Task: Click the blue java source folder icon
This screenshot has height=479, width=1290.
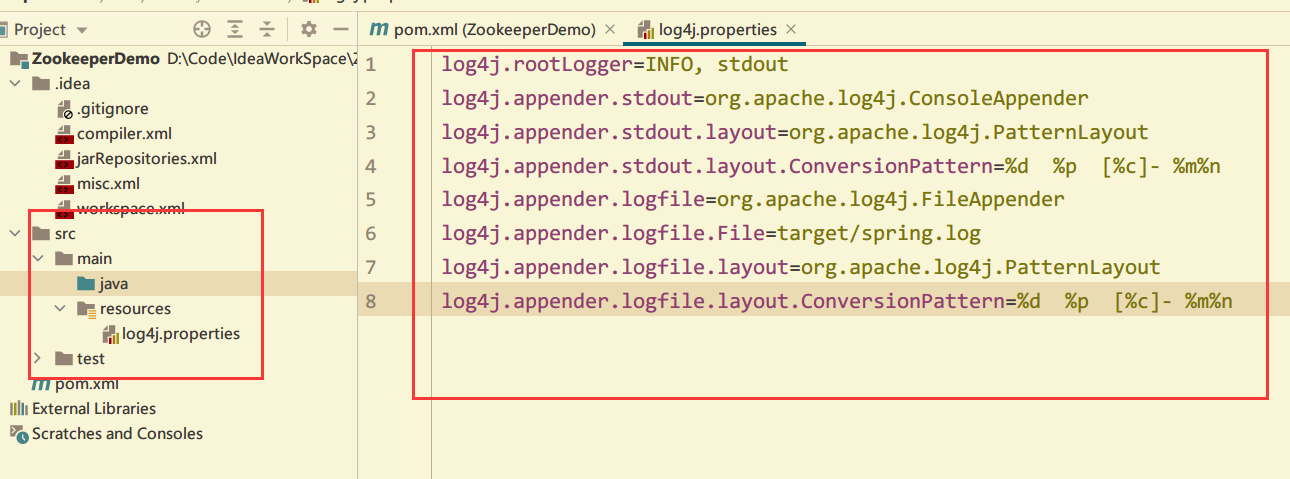Action: coord(86,284)
